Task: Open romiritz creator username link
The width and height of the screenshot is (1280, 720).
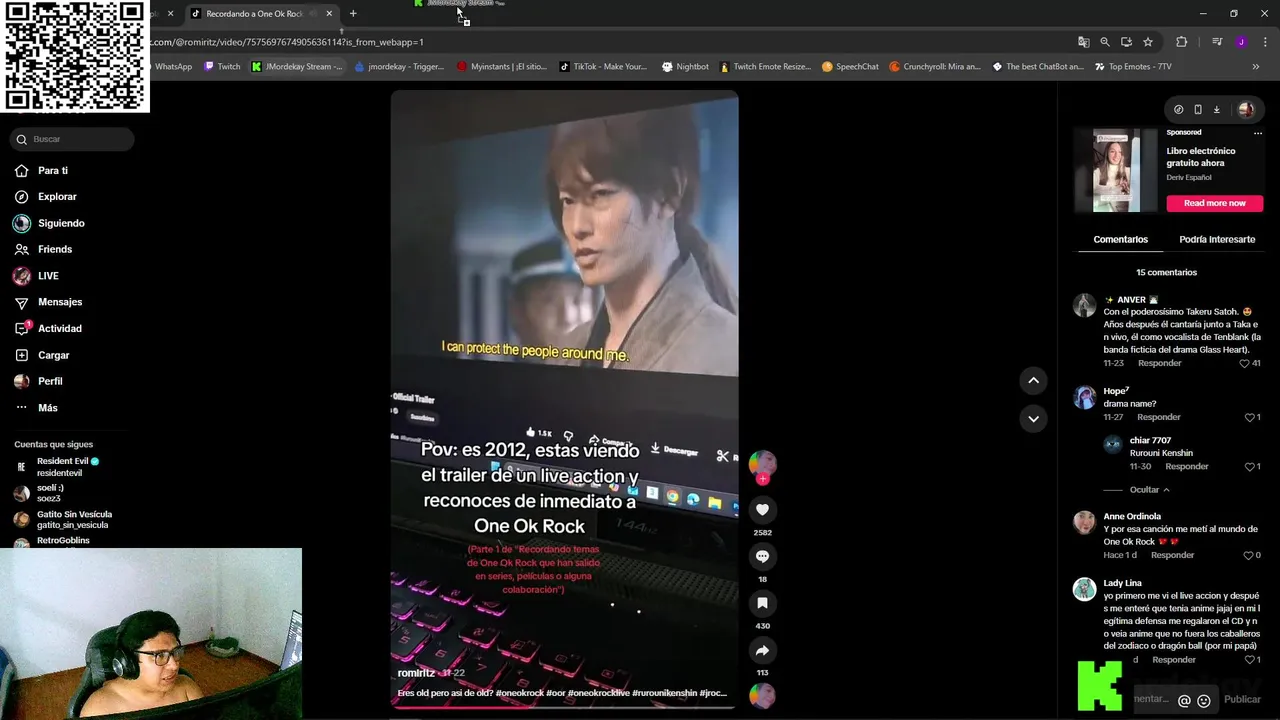Action: 416,673
